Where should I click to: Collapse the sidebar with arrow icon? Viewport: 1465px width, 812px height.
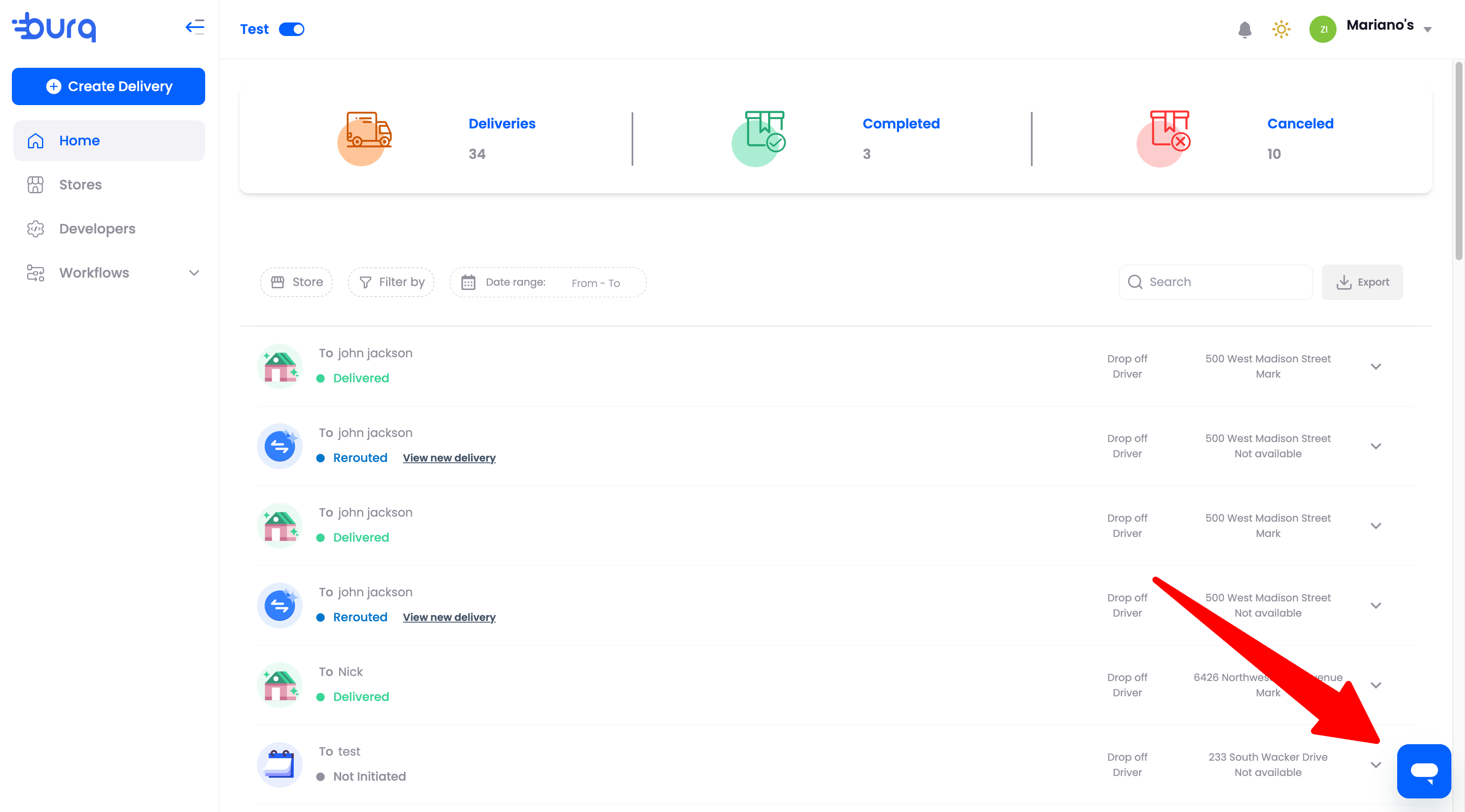pos(195,27)
